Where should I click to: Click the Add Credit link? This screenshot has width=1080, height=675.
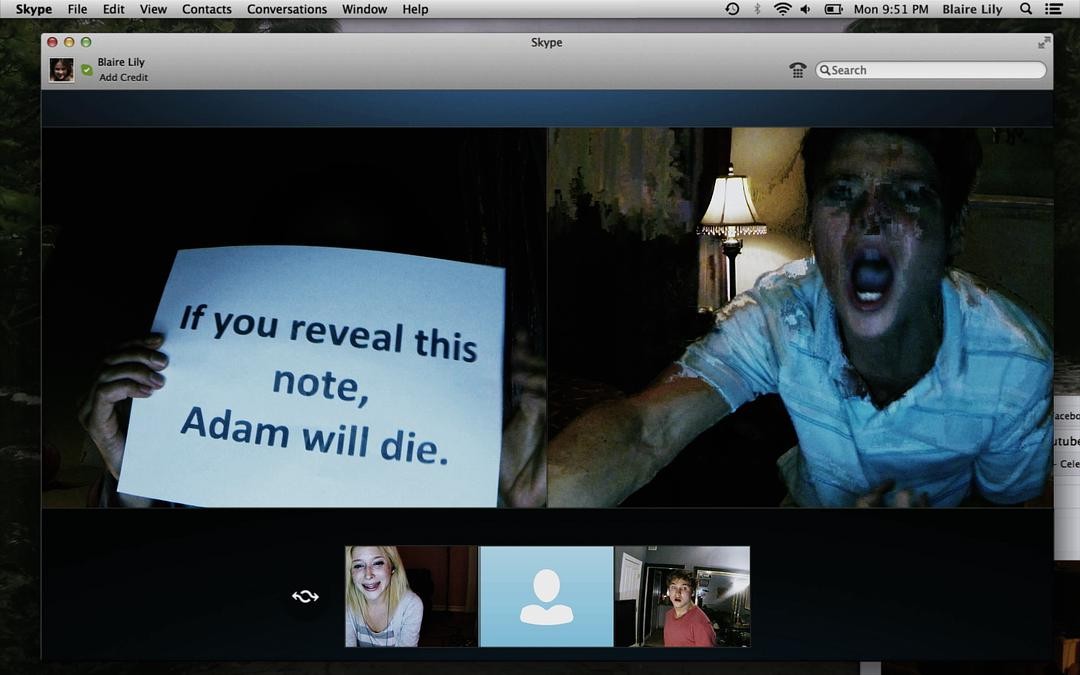123,77
